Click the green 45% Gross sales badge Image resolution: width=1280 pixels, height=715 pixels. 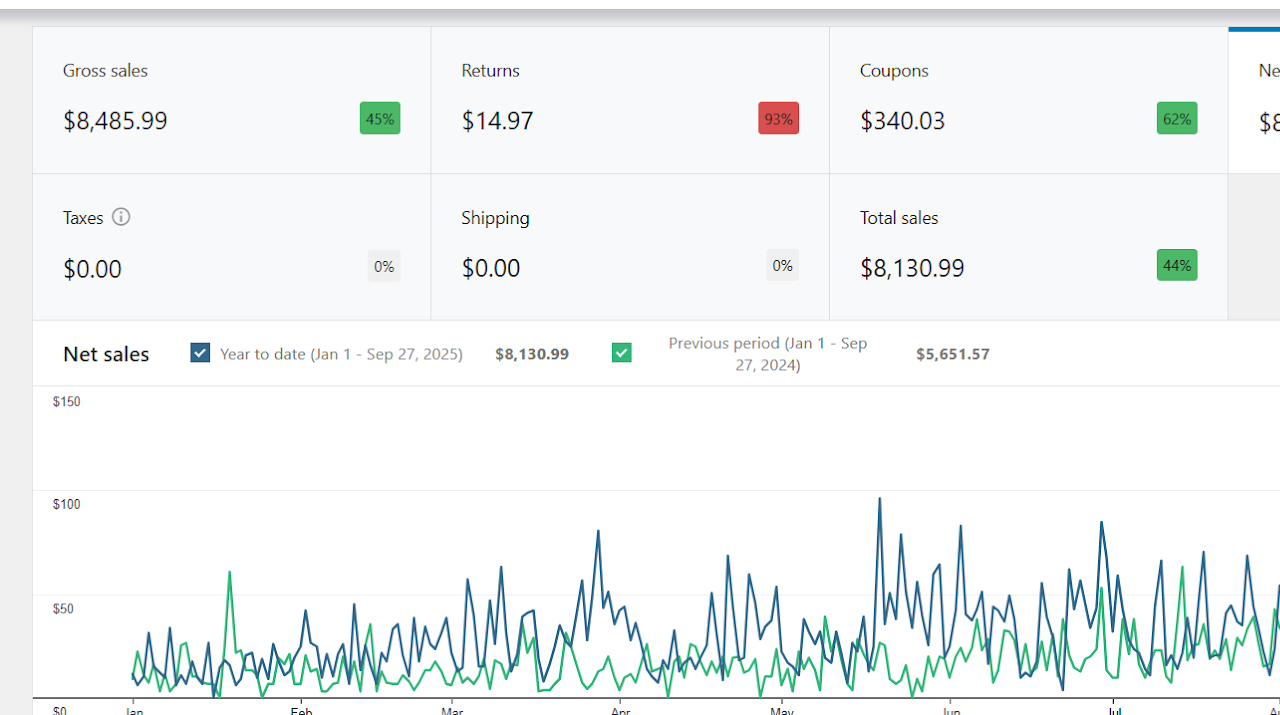click(380, 119)
